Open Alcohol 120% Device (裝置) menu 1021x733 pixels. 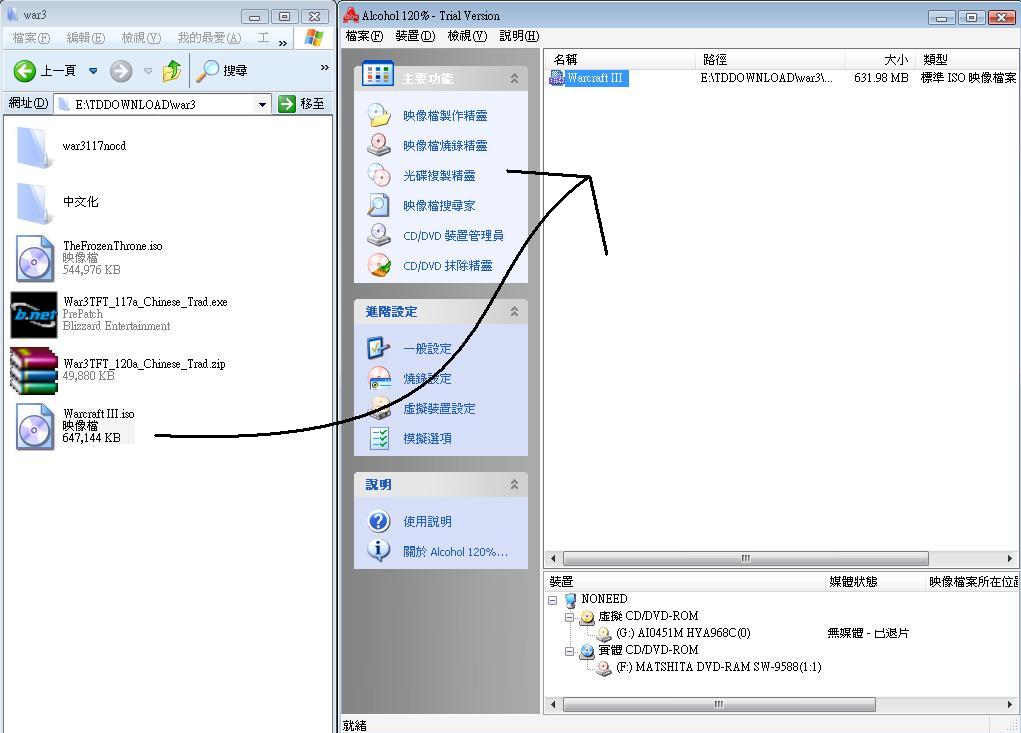click(415, 36)
